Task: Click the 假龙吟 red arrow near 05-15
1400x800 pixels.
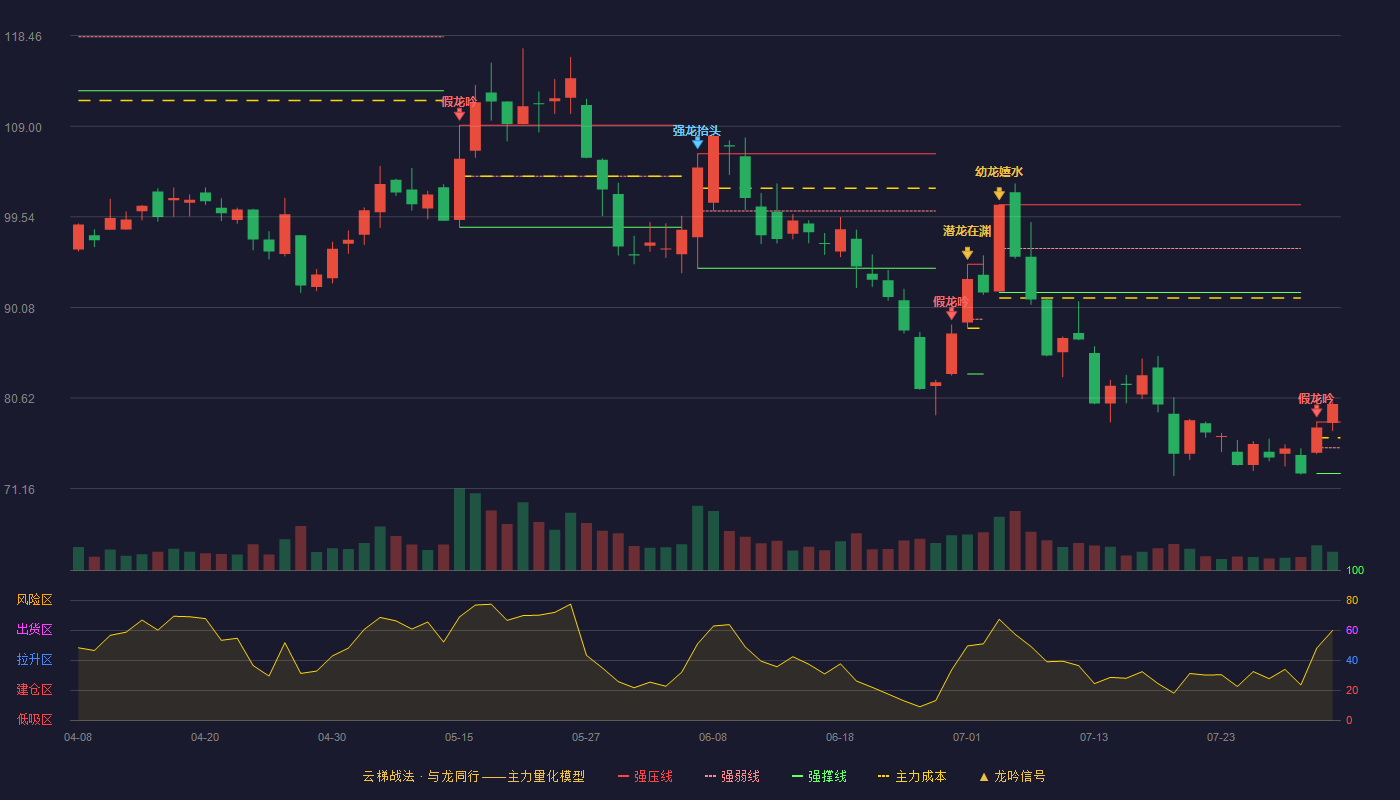Action: point(459,114)
